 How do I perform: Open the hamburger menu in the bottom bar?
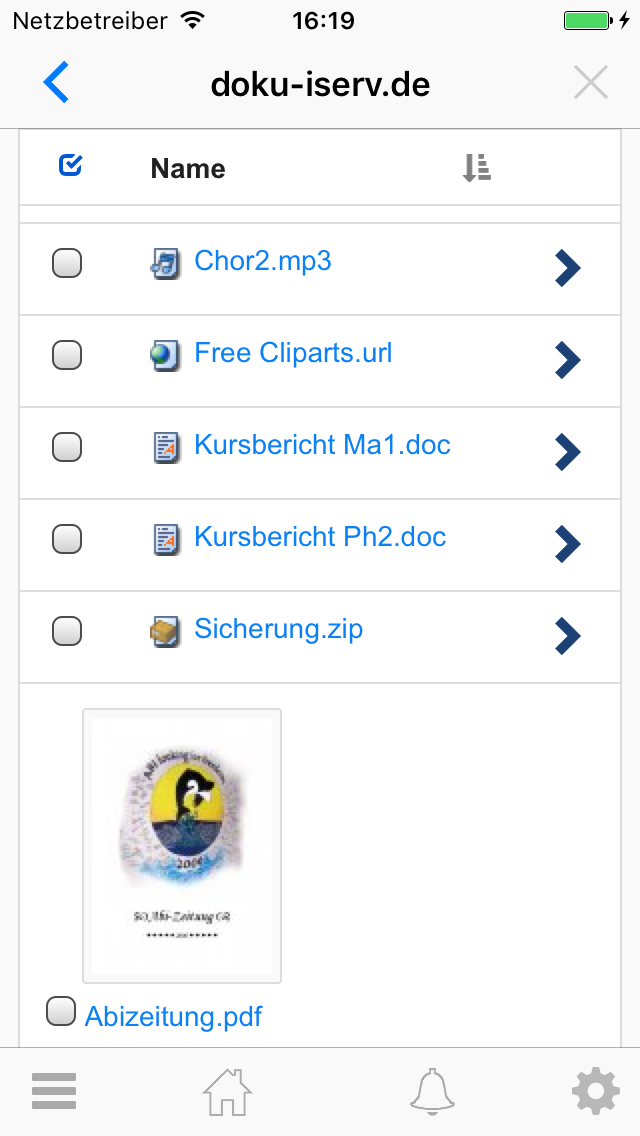click(x=53, y=1090)
